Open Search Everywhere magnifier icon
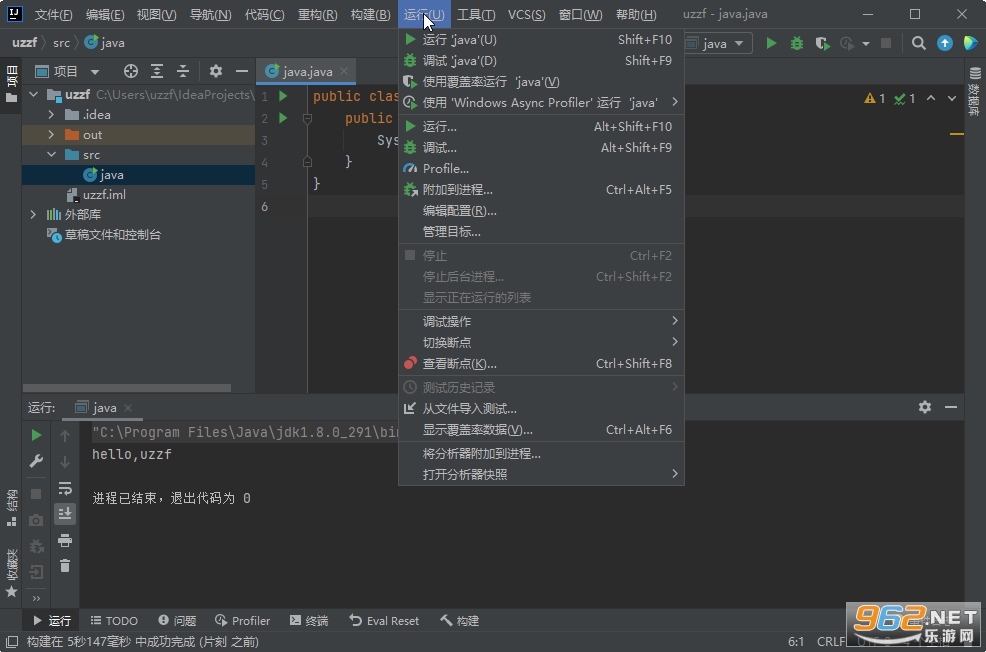The height and width of the screenshot is (652, 986). click(x=919, y=43)
